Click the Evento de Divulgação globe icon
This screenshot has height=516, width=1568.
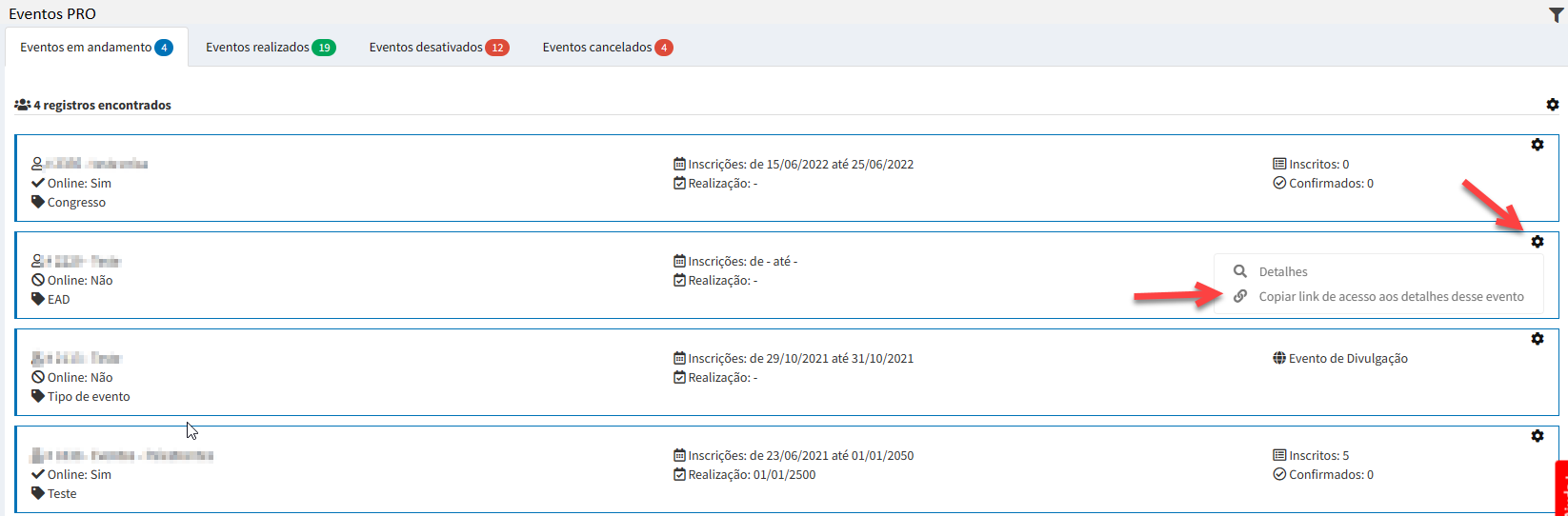pyautogui.click(x=1279, y=358)
